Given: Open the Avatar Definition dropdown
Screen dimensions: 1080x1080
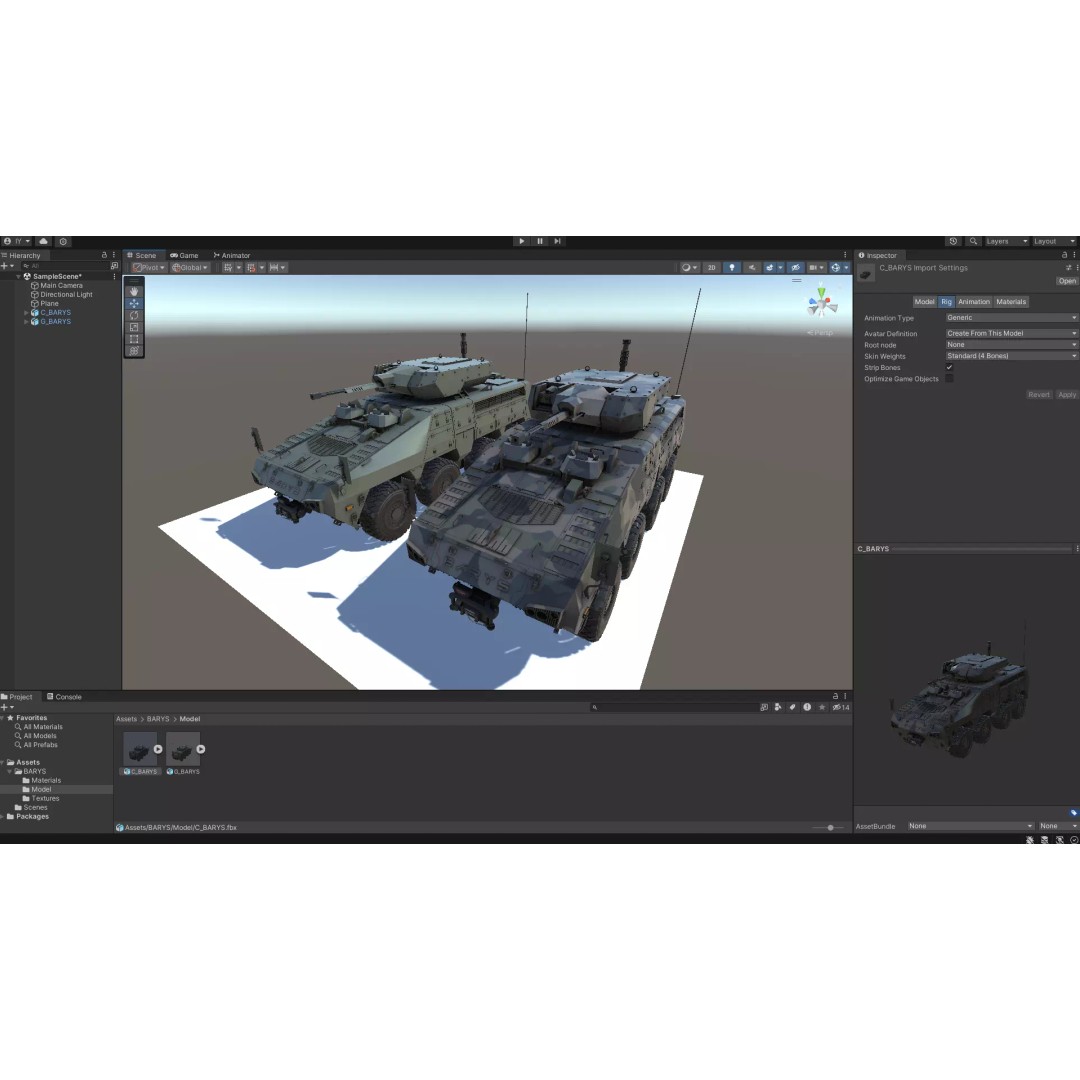Looking at the screenshot, I should click(1011, 333).
